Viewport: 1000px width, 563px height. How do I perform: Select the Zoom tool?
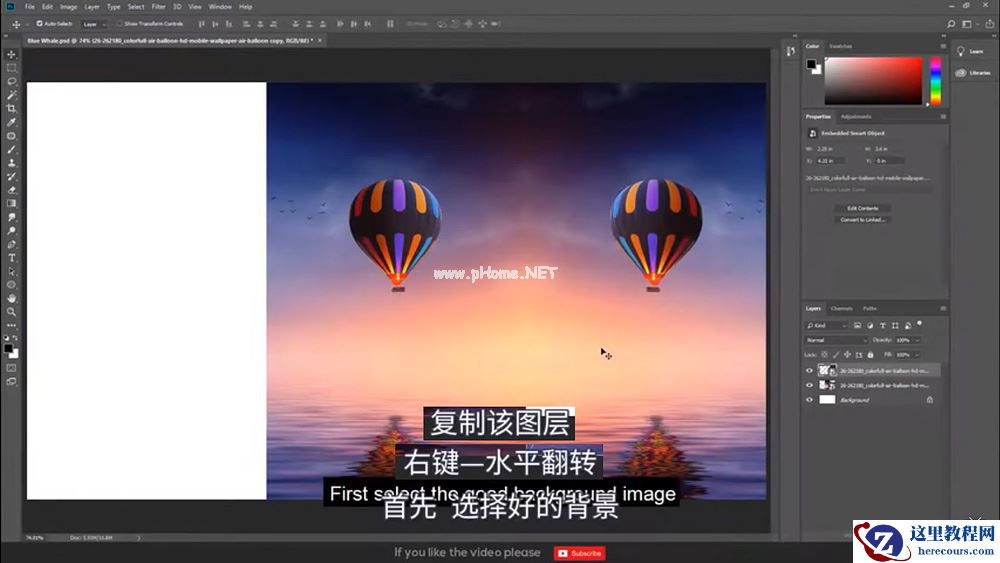(11, 312)
